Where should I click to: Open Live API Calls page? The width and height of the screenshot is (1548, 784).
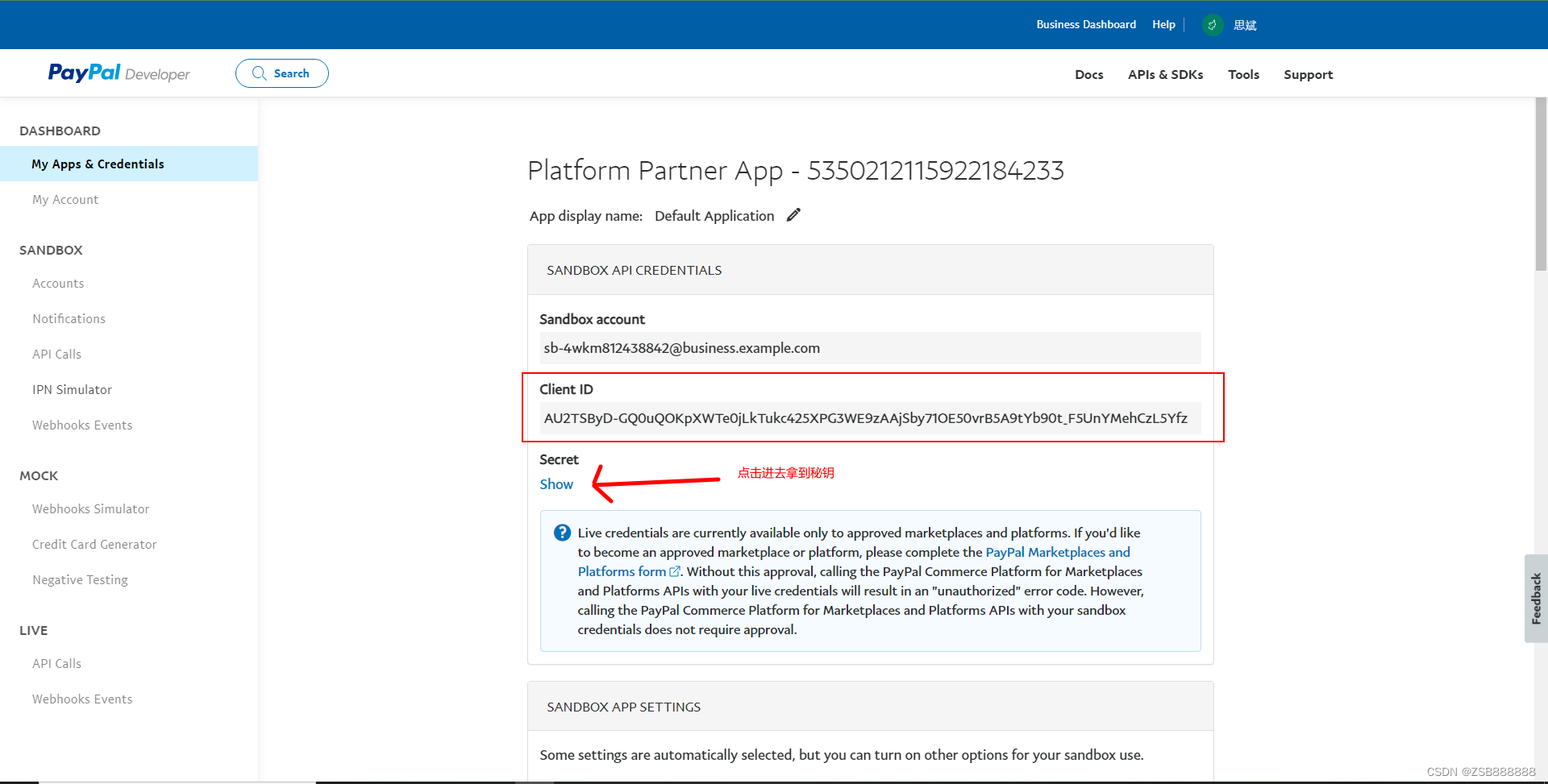(x=56, y=663)
